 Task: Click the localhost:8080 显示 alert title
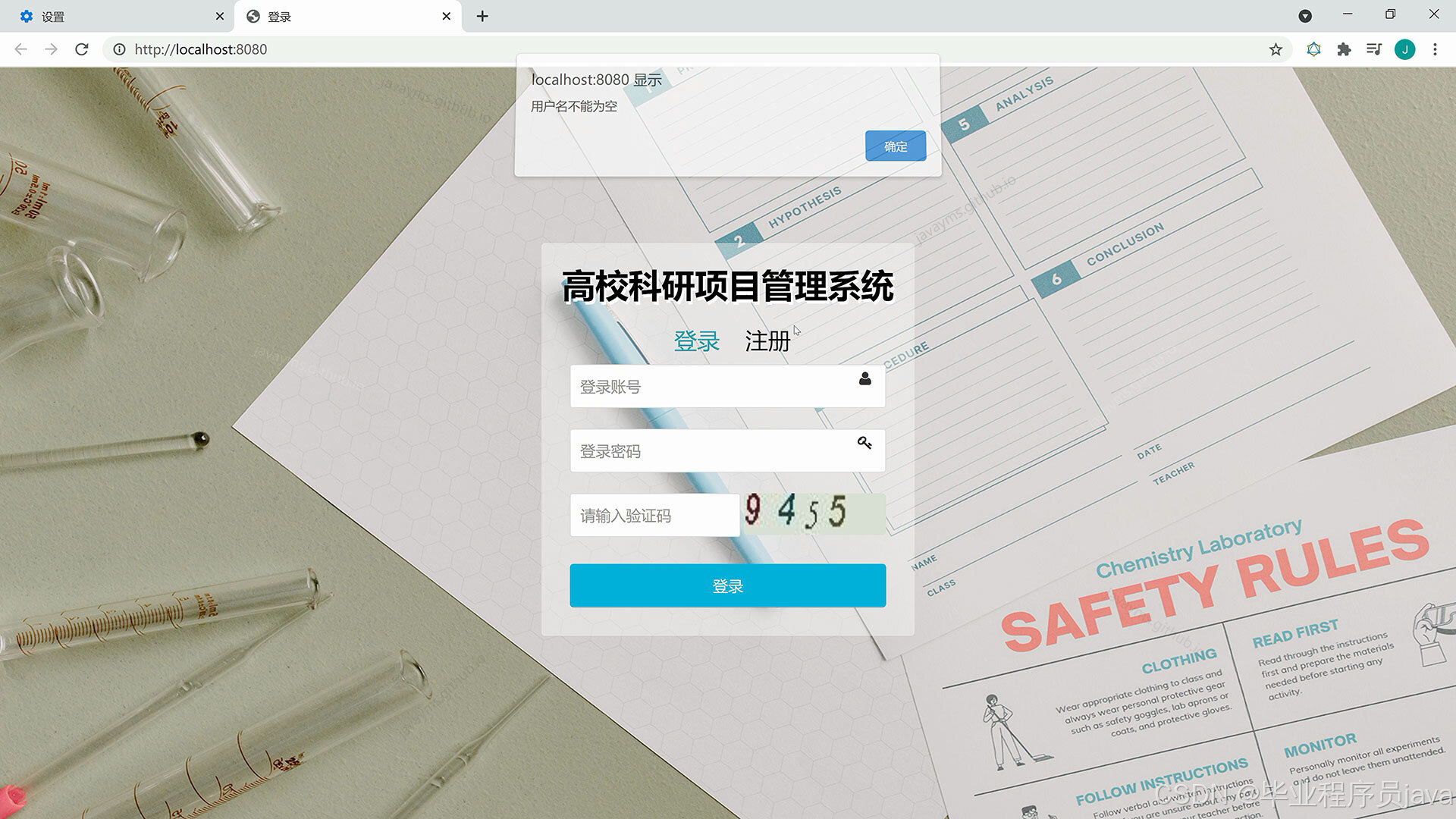pyautogui.click(x=597, y=80)
